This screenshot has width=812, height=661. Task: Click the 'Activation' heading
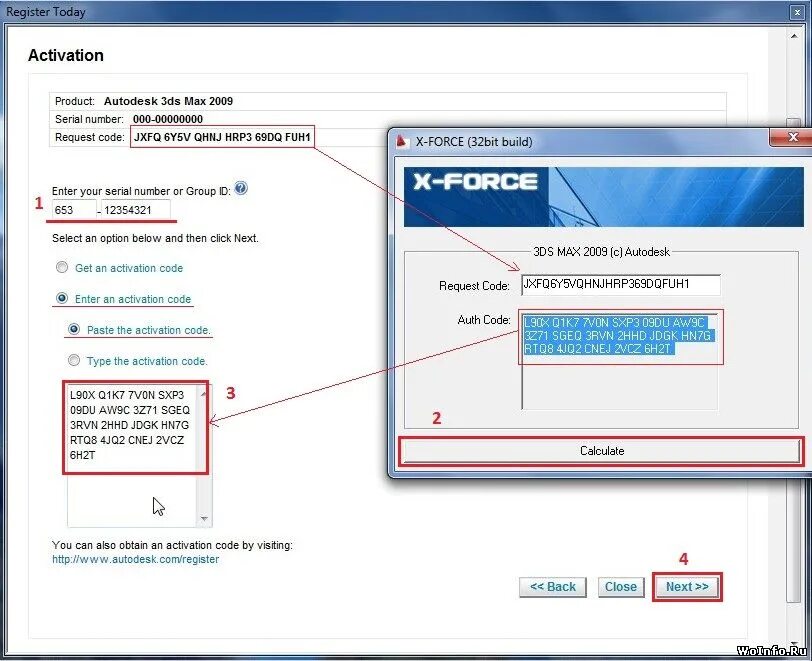pyautogui.click(x=66, y=55)
